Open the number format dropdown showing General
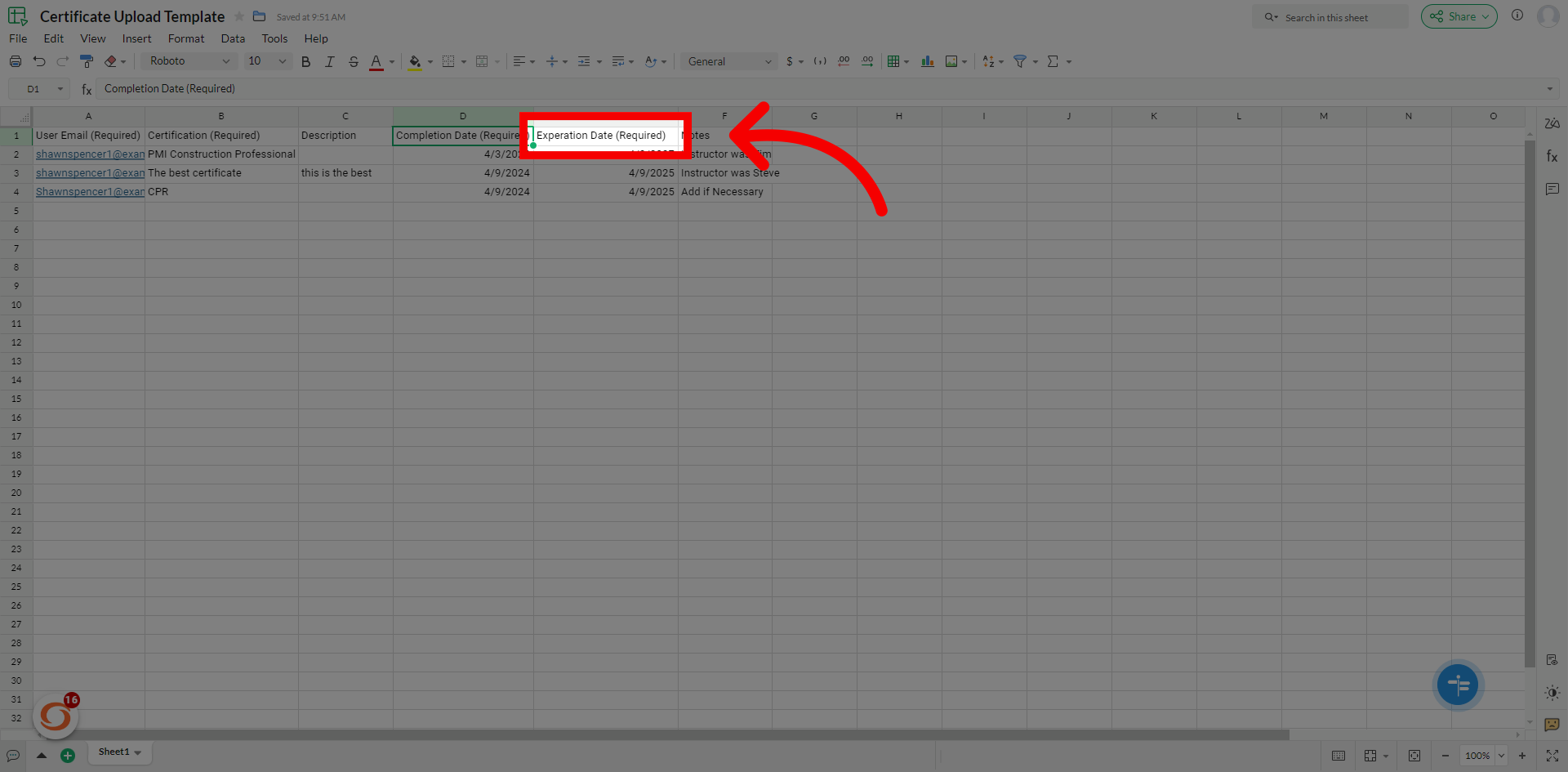This screenshot has height=772, width=1568. tap(728, 61)
